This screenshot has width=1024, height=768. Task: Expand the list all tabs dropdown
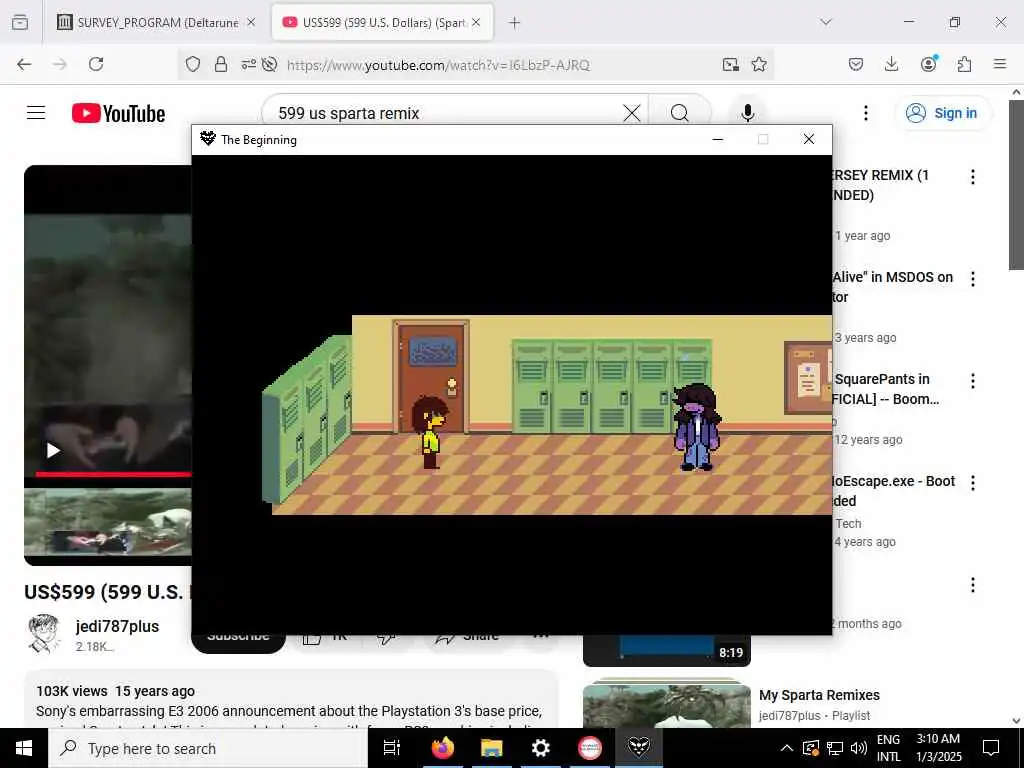click(x=826, y=22)
